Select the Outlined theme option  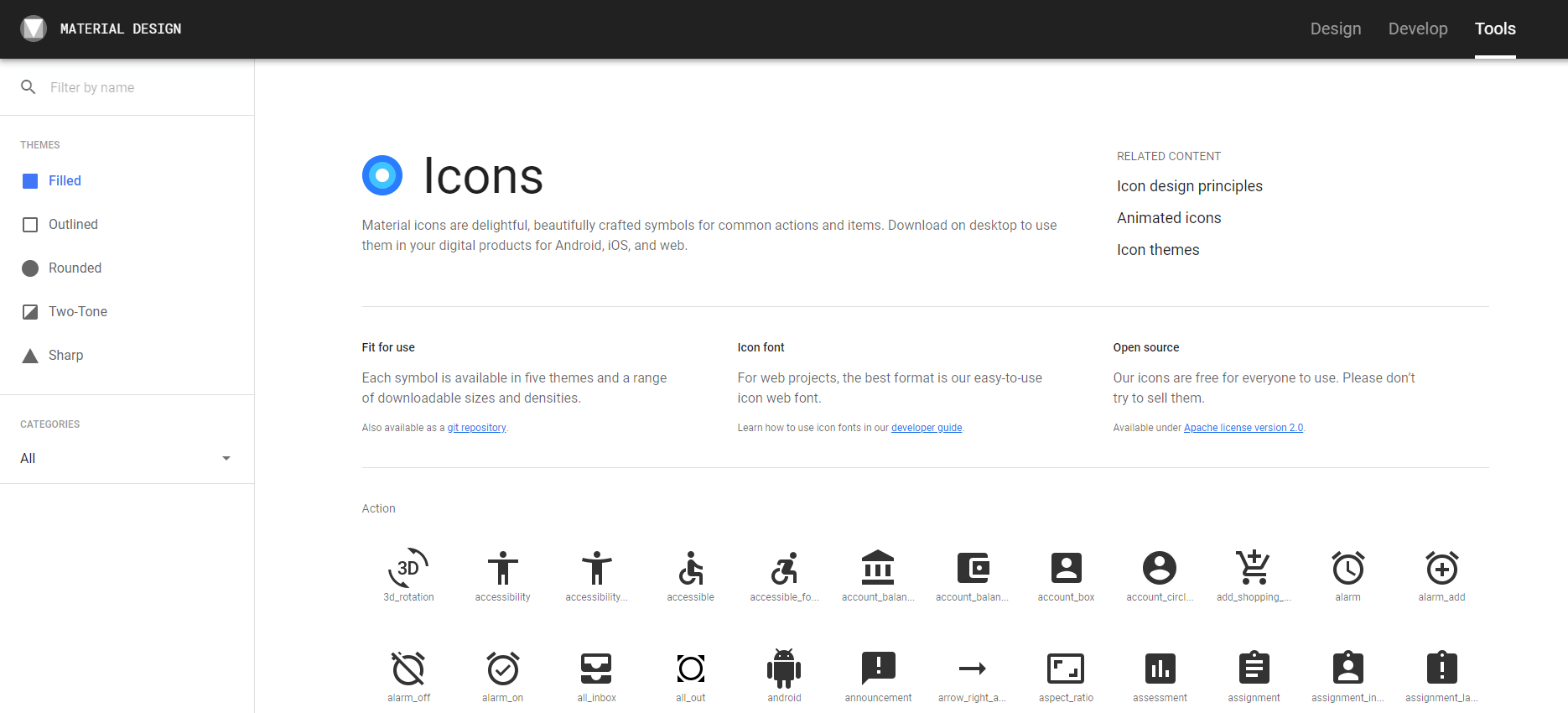[73, 225]
